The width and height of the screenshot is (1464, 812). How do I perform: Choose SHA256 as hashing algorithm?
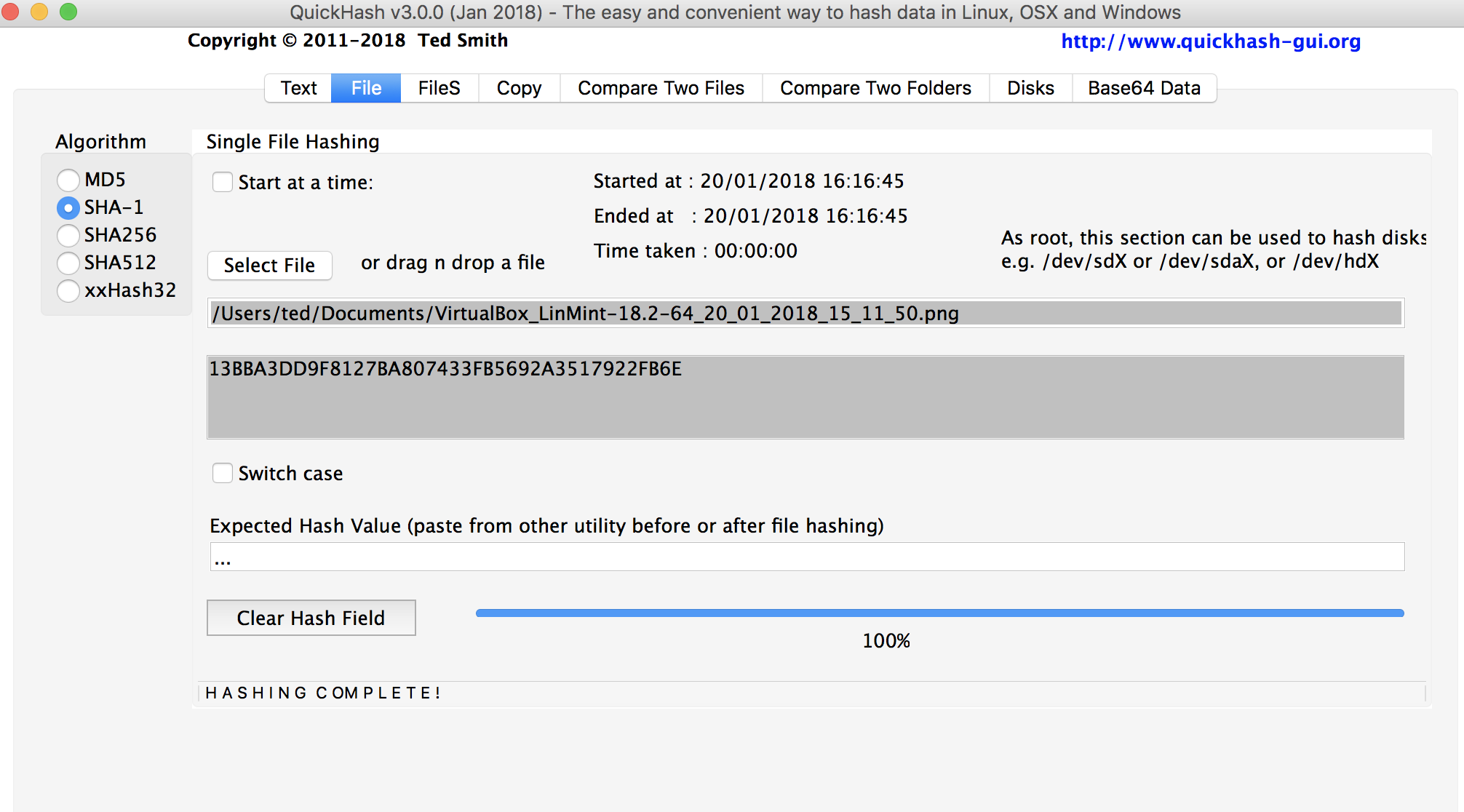pos(68,235)
